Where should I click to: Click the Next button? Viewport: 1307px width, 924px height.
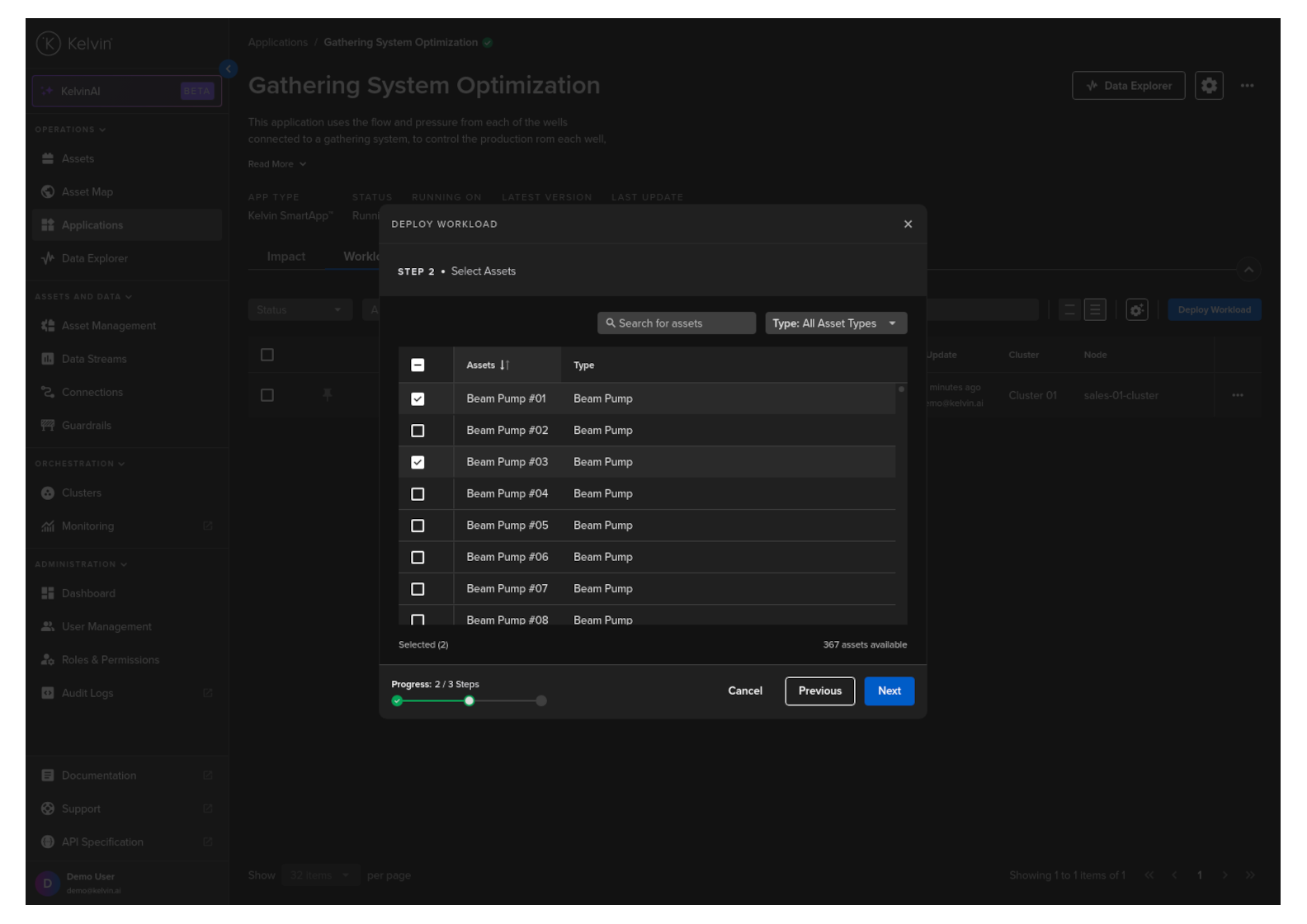[x=889, y=691]
